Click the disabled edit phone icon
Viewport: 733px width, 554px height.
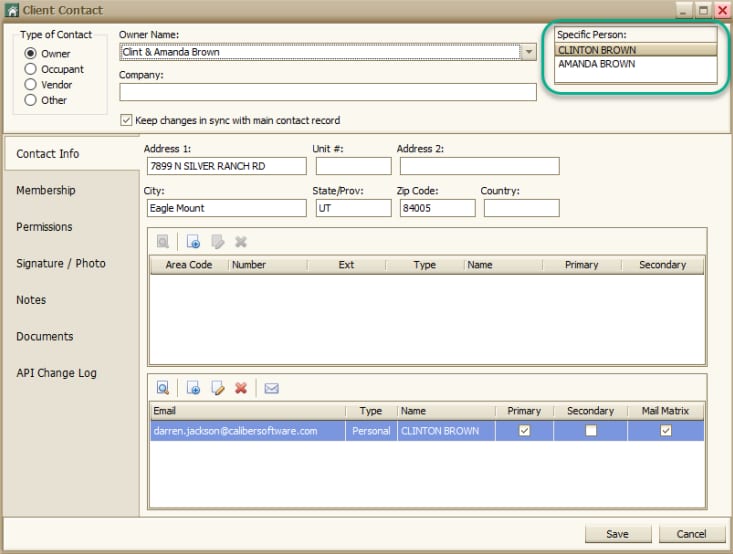(217, 242)
